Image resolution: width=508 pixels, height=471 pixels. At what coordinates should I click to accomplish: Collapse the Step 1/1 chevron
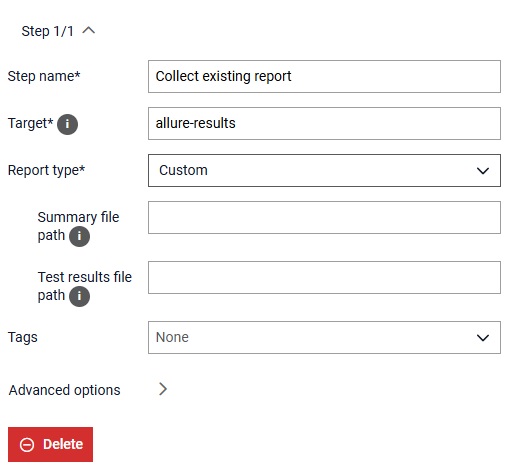[x=89, y=31]
